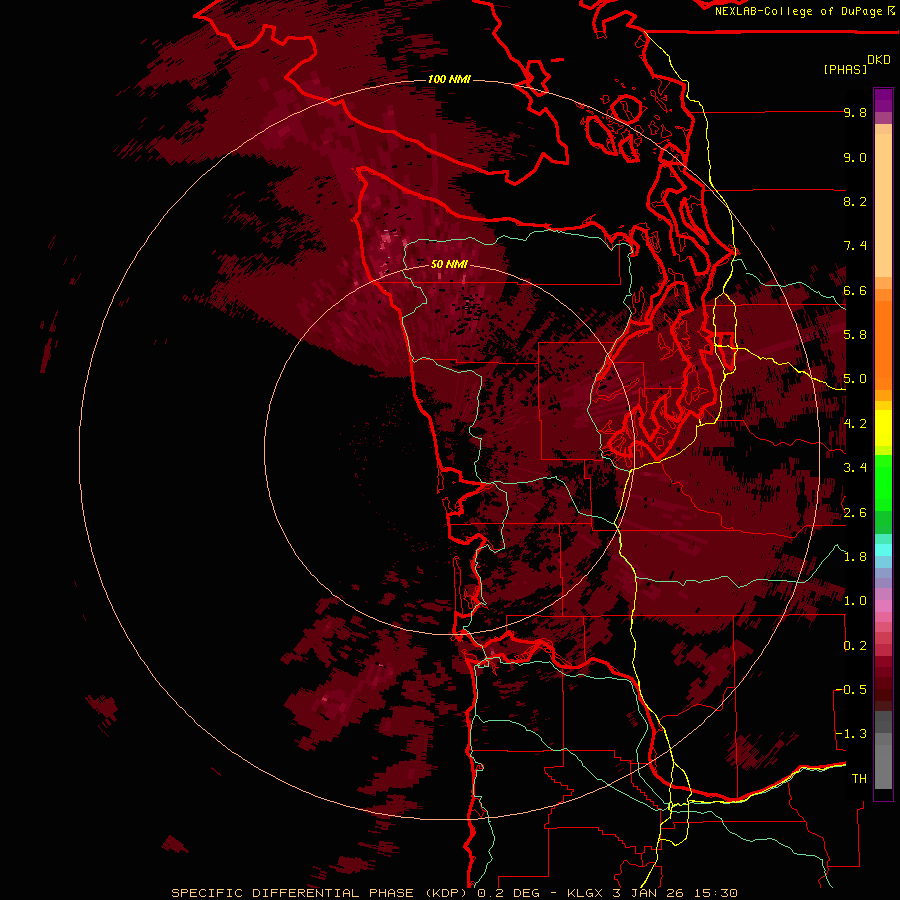The image size is (900, 900).
Task: Click the 9.0 scale value
Action: click(855, 157)
